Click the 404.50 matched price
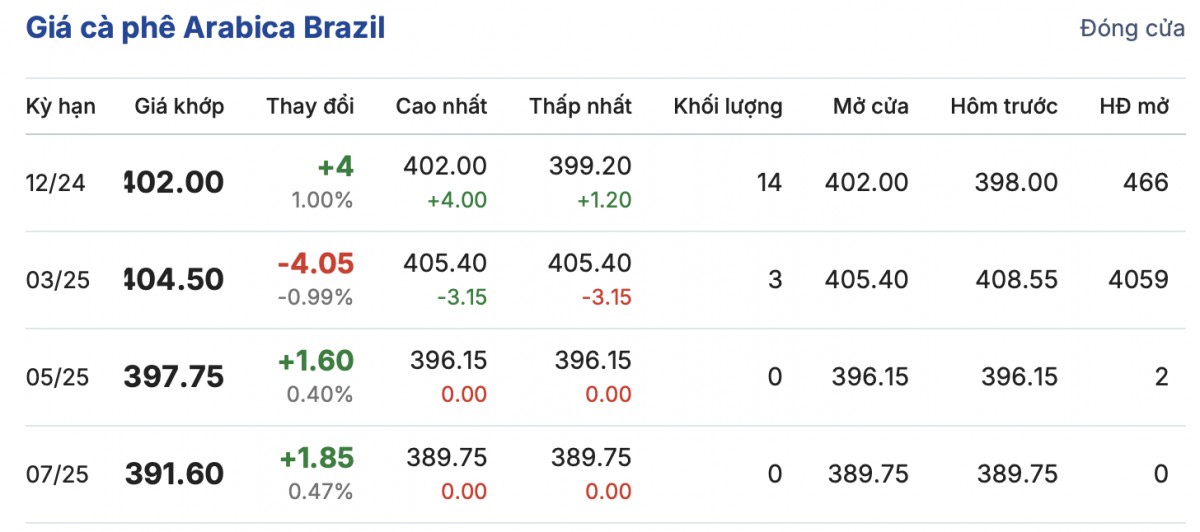This screenshot has width=1200, height=532. click(x=174, y=280)
